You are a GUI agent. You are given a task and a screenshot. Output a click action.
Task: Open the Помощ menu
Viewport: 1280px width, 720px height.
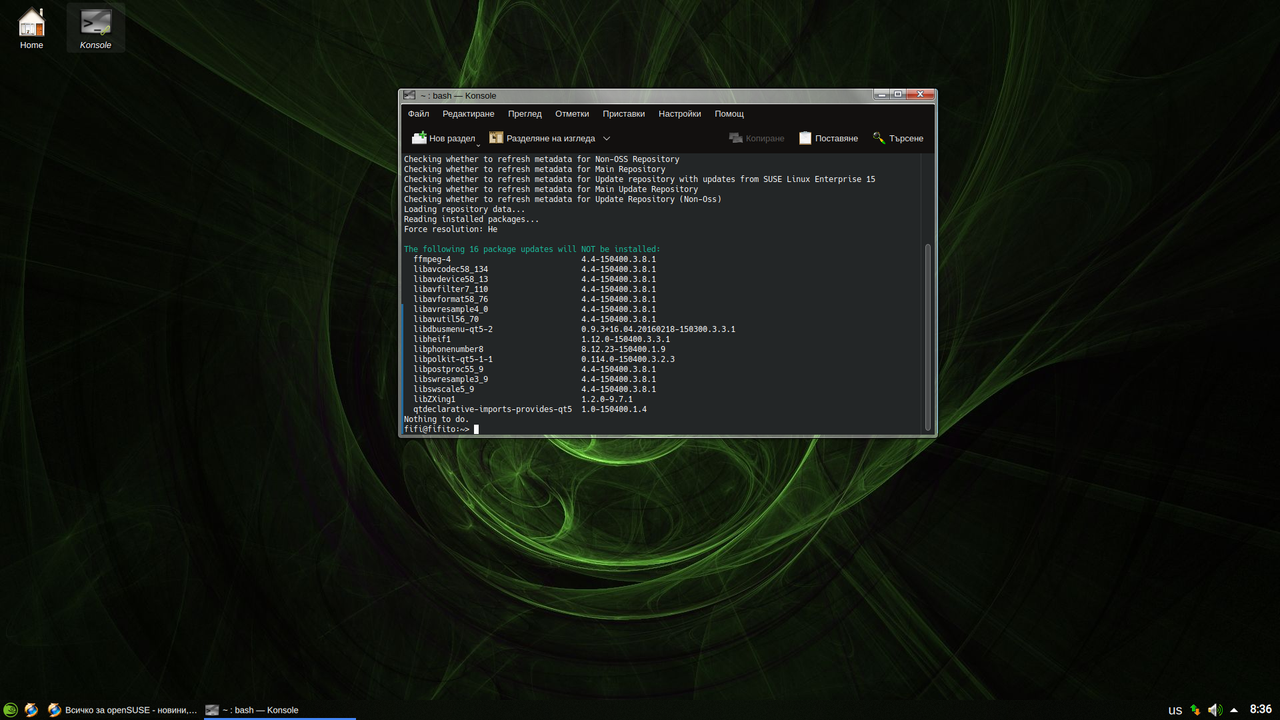[729, 114]
